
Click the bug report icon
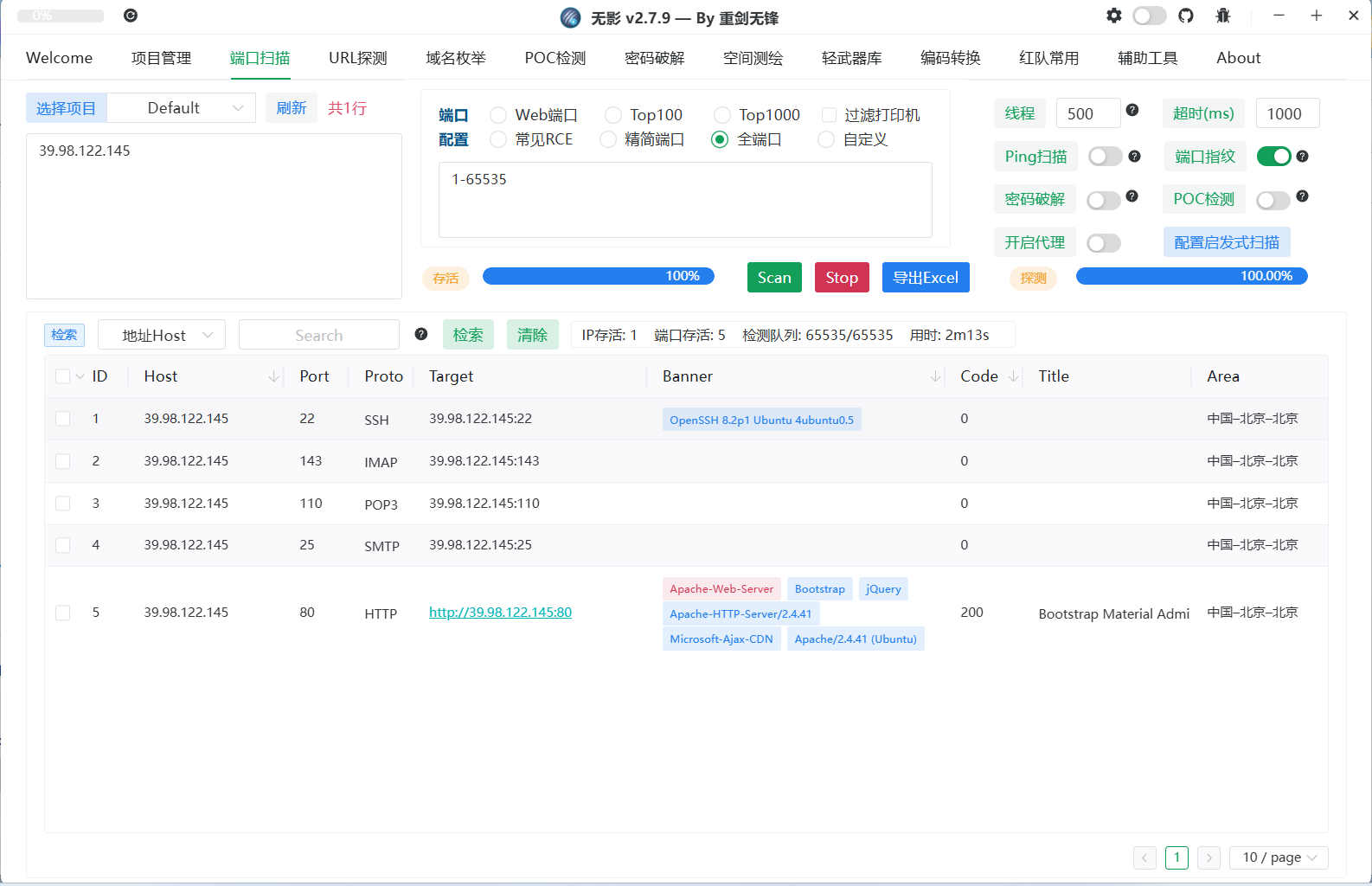point(1223,16)
